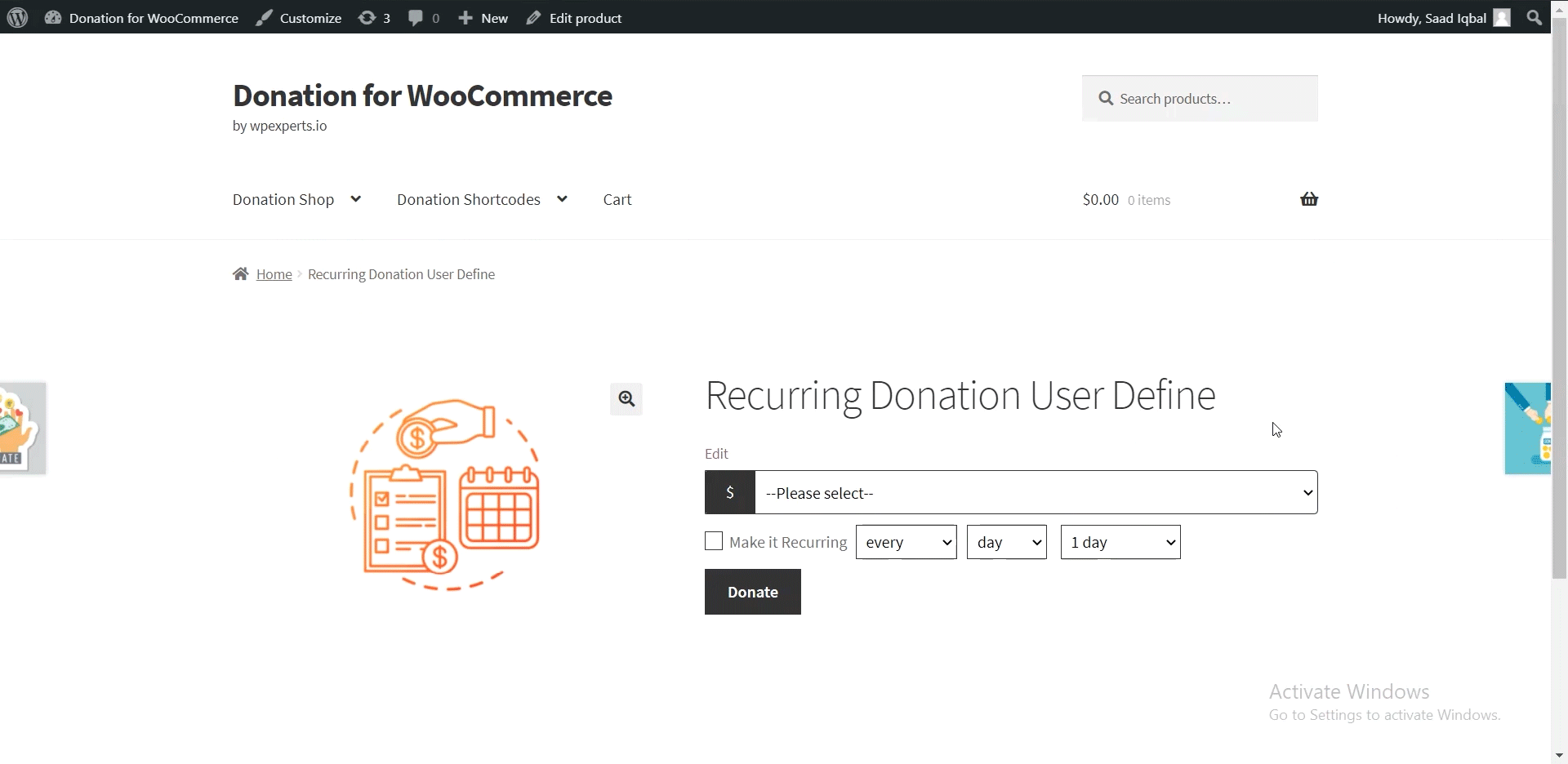Click the home icon in breadcrumb
1568x764 pixels.
(240, 273)
